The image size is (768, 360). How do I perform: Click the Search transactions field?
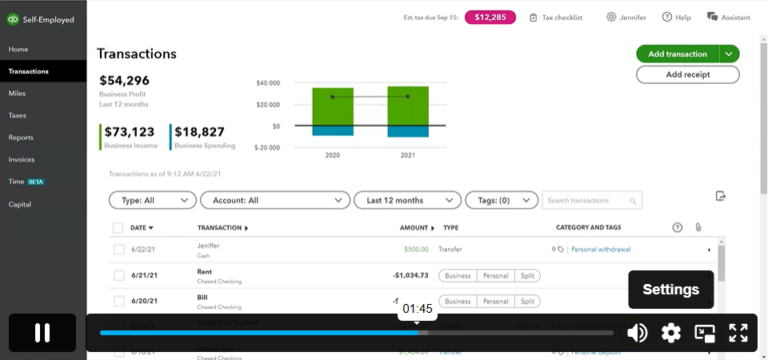point(592,200)
